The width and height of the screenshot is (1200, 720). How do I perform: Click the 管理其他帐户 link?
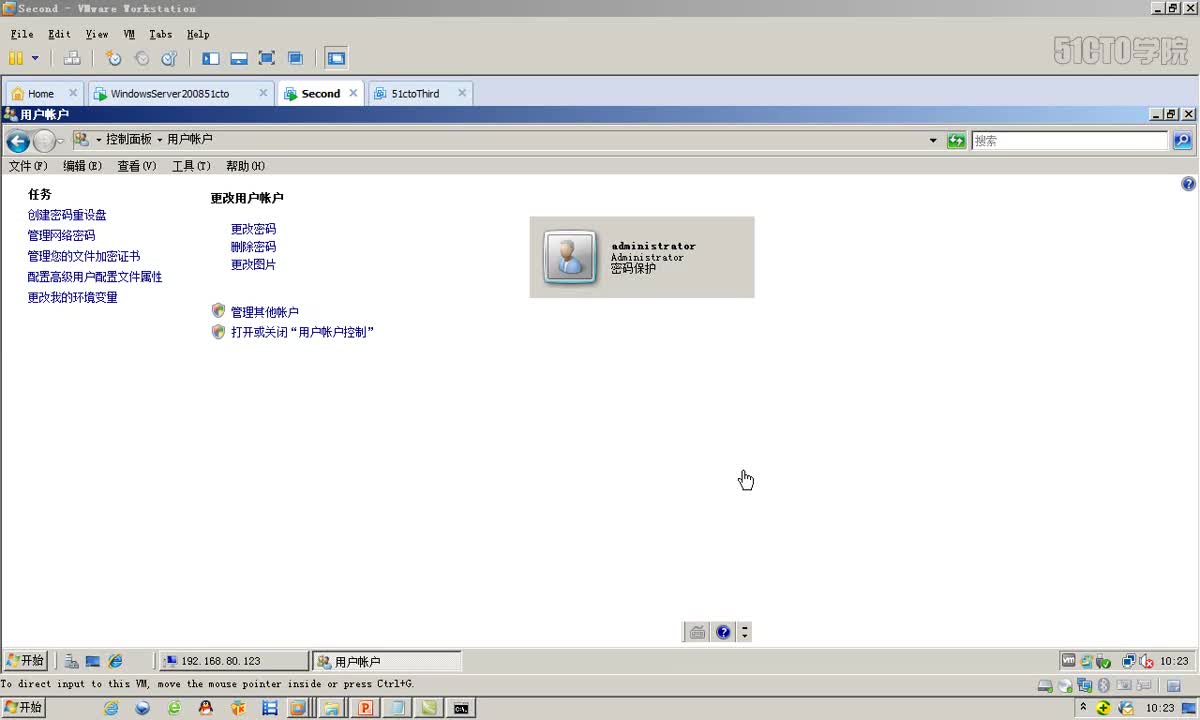click(x=264, y=312)
